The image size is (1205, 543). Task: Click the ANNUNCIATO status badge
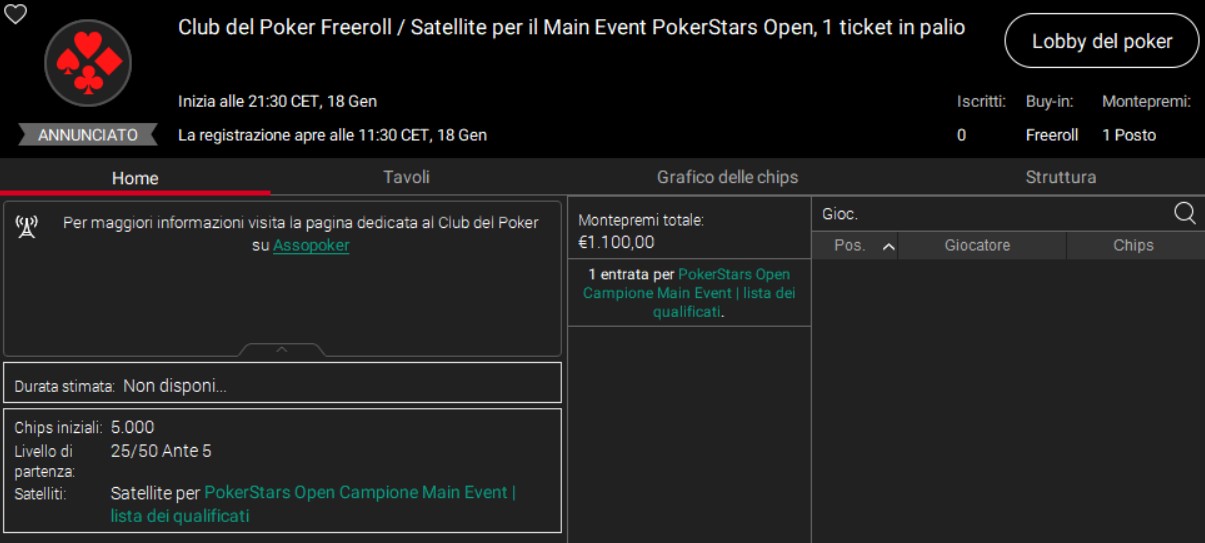[x=88, y=135]
